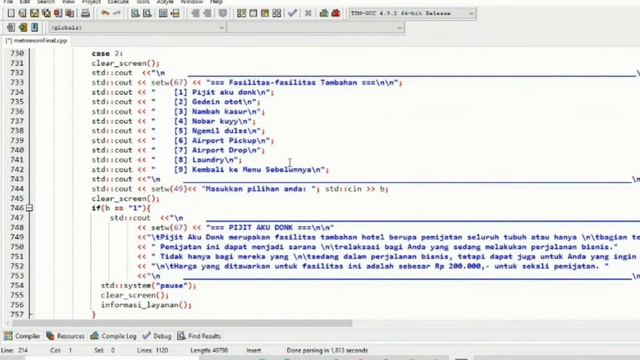Click the editor horizontal scrollbar thumb
Viewport: 640px width, 360px height.
182,323
